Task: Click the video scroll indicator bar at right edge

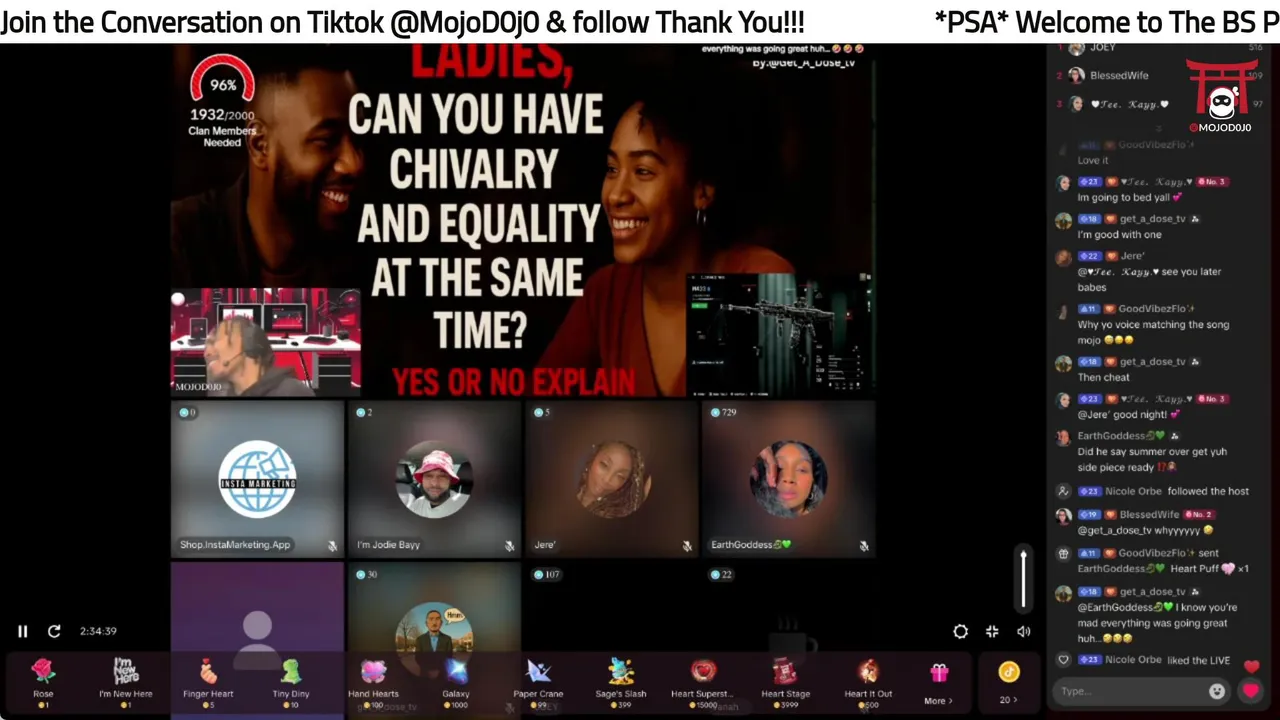Action: click(x=1023, y=578)
